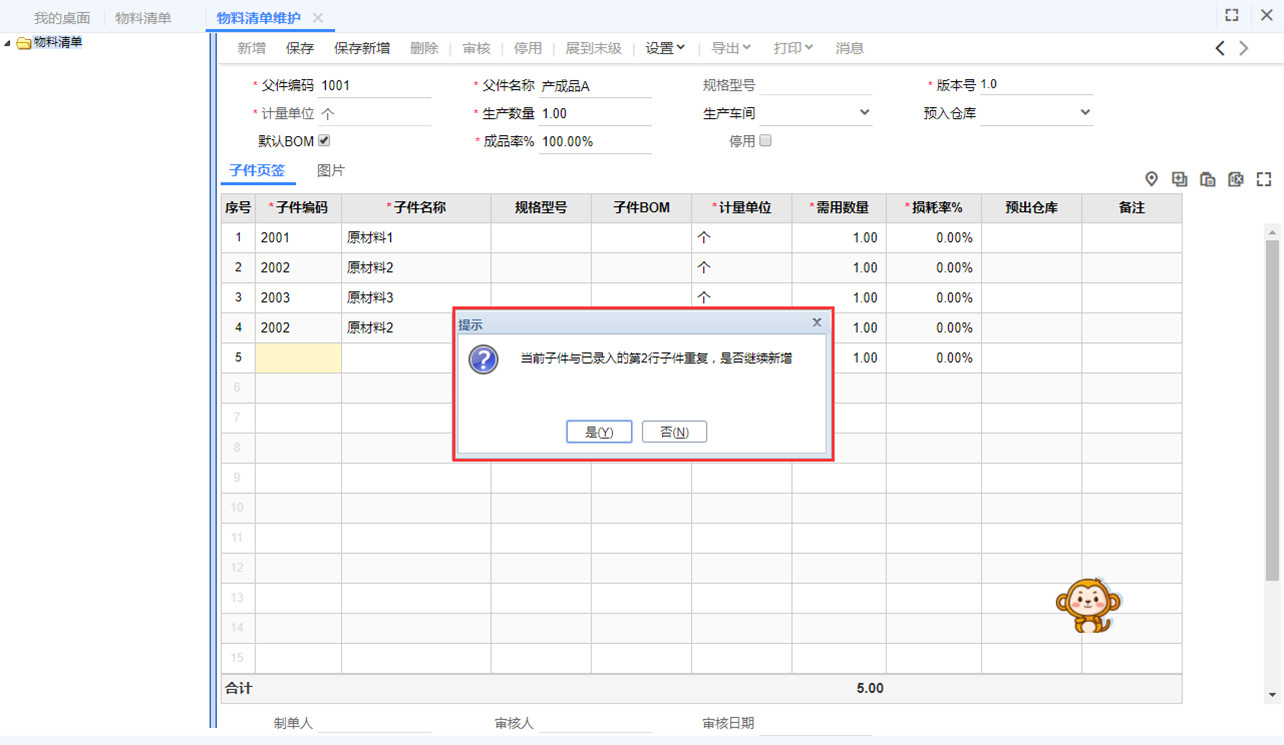Switch to the 图片 tab

[x=330, y=171]
